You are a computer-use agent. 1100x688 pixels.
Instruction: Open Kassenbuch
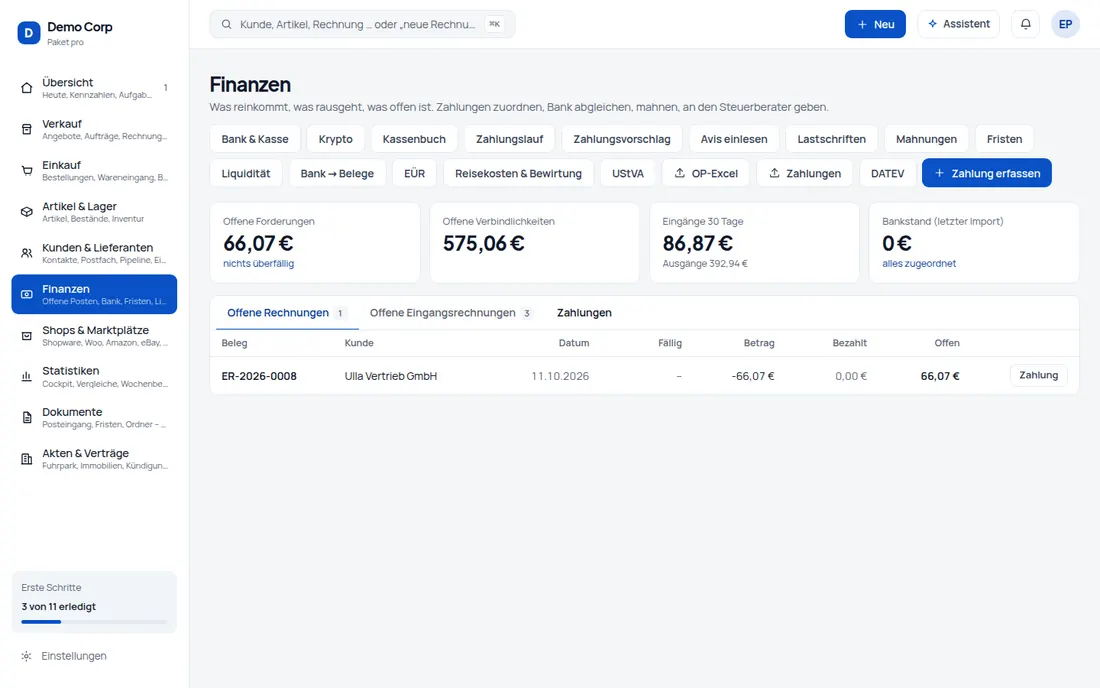[414, 139]
